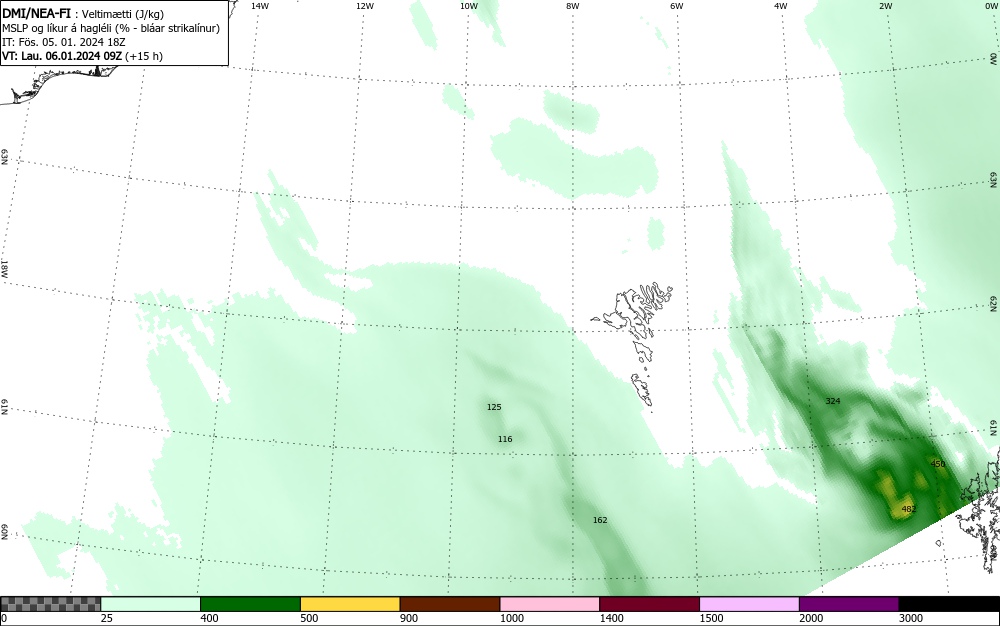This screenshot has height=626, width=1000.
Task: Click the brown 900 legend swatch
Action: pyautogui.click(x=450, y=604)
